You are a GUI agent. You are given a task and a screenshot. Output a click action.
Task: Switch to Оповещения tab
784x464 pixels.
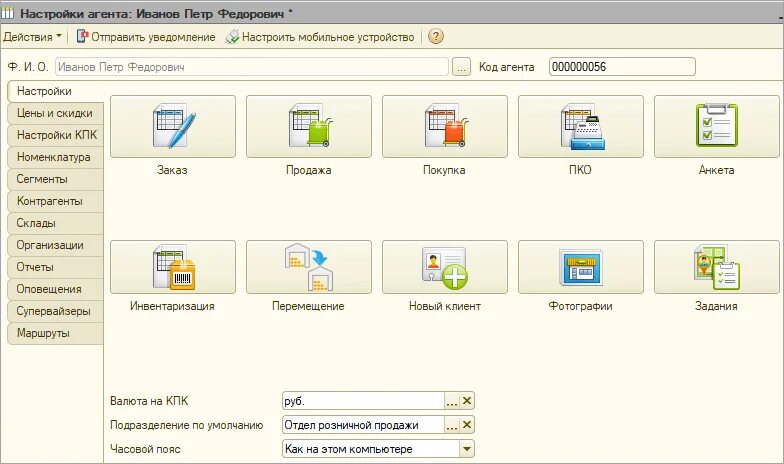coord(55,289)
